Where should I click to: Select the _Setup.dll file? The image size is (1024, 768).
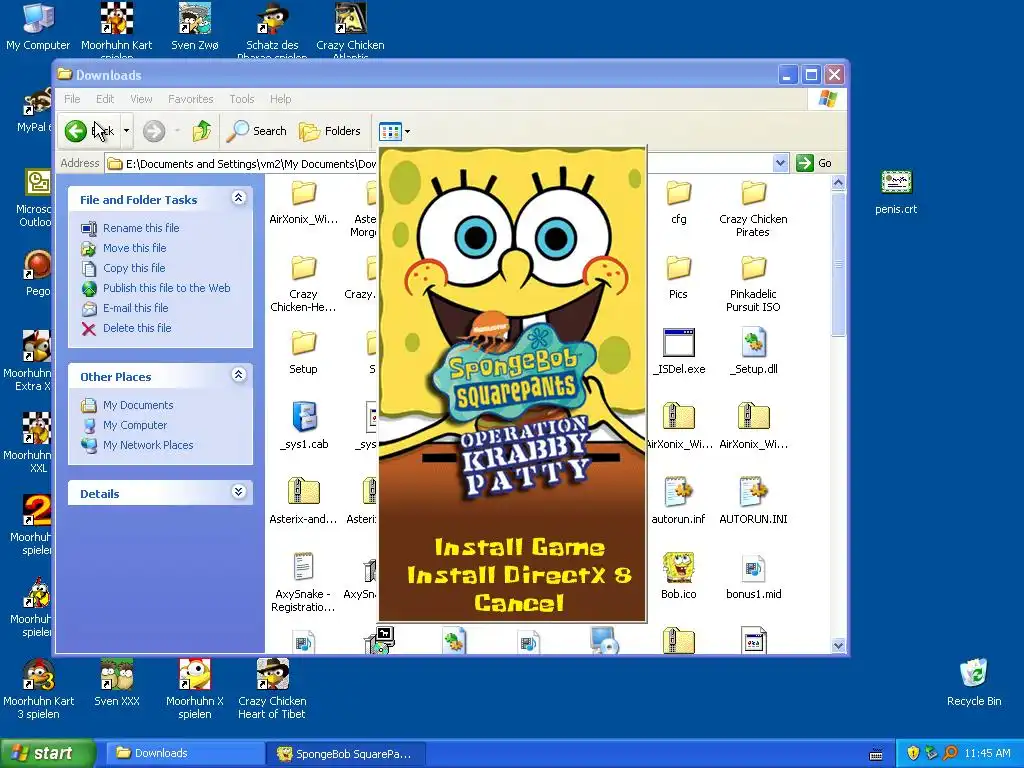click(x=753, y=353)
